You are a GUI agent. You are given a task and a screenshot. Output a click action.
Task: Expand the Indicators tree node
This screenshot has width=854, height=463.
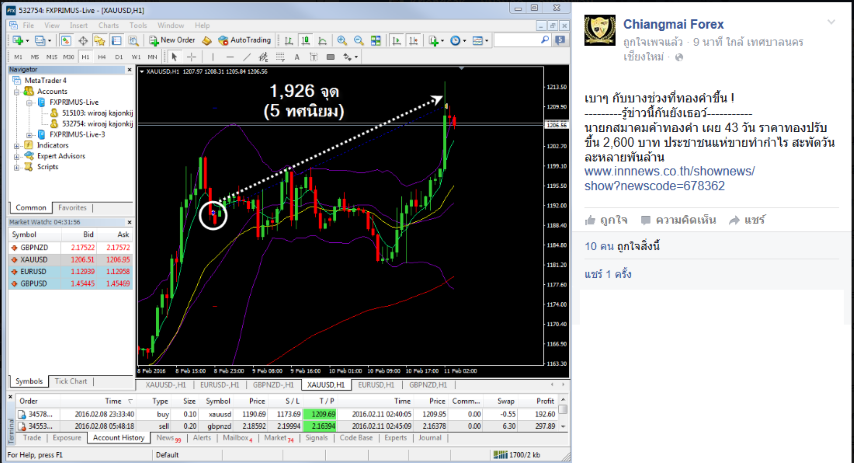tap(17, 145)
